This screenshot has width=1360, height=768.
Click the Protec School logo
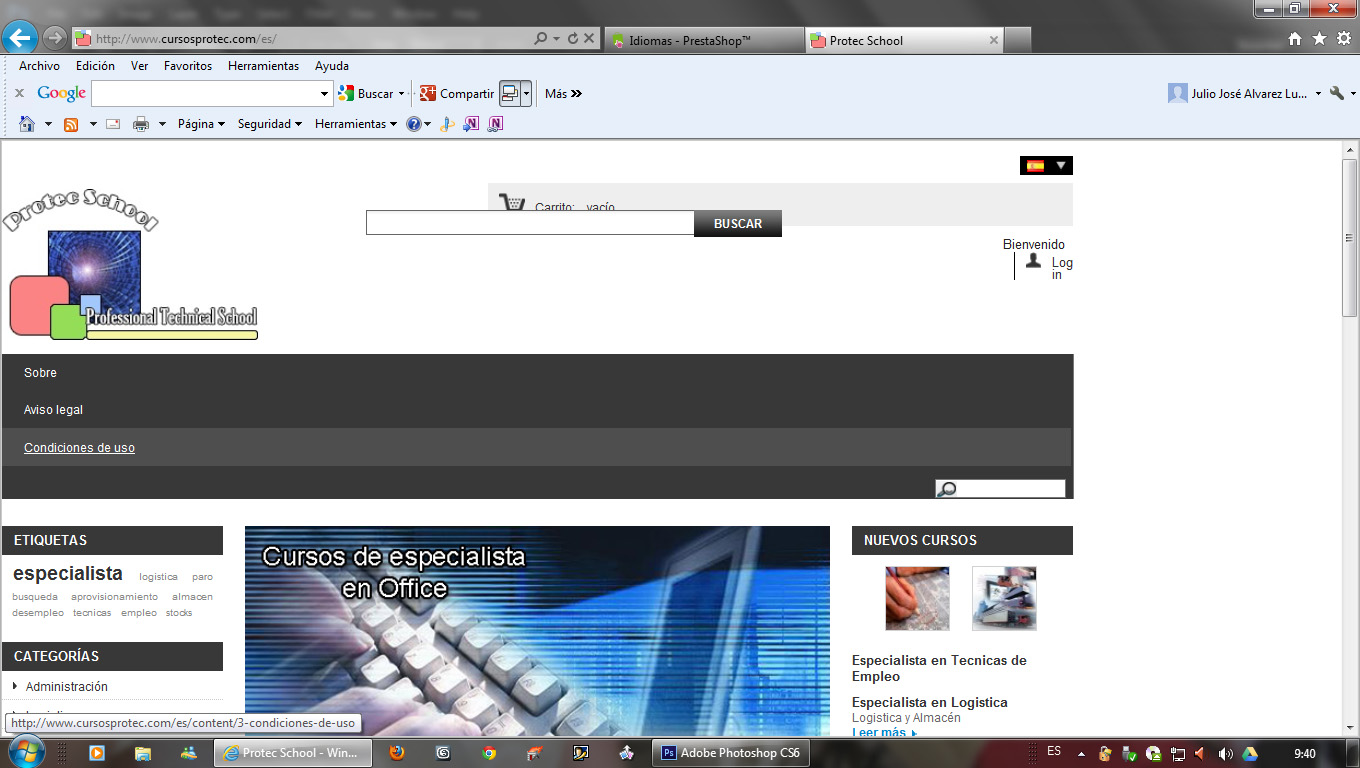pos(131,264)
